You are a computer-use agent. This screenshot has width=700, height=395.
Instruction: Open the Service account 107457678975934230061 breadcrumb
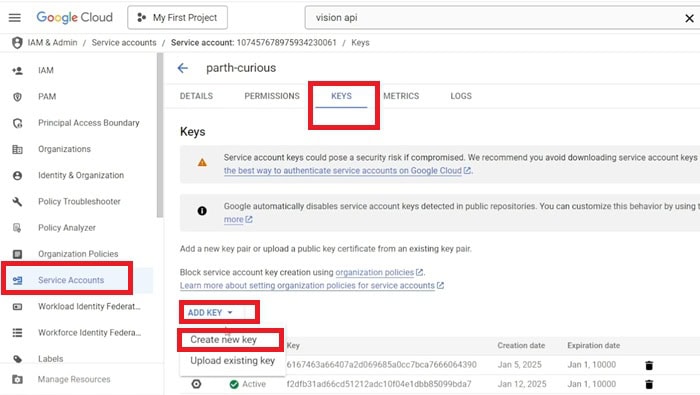click(254, 43)
